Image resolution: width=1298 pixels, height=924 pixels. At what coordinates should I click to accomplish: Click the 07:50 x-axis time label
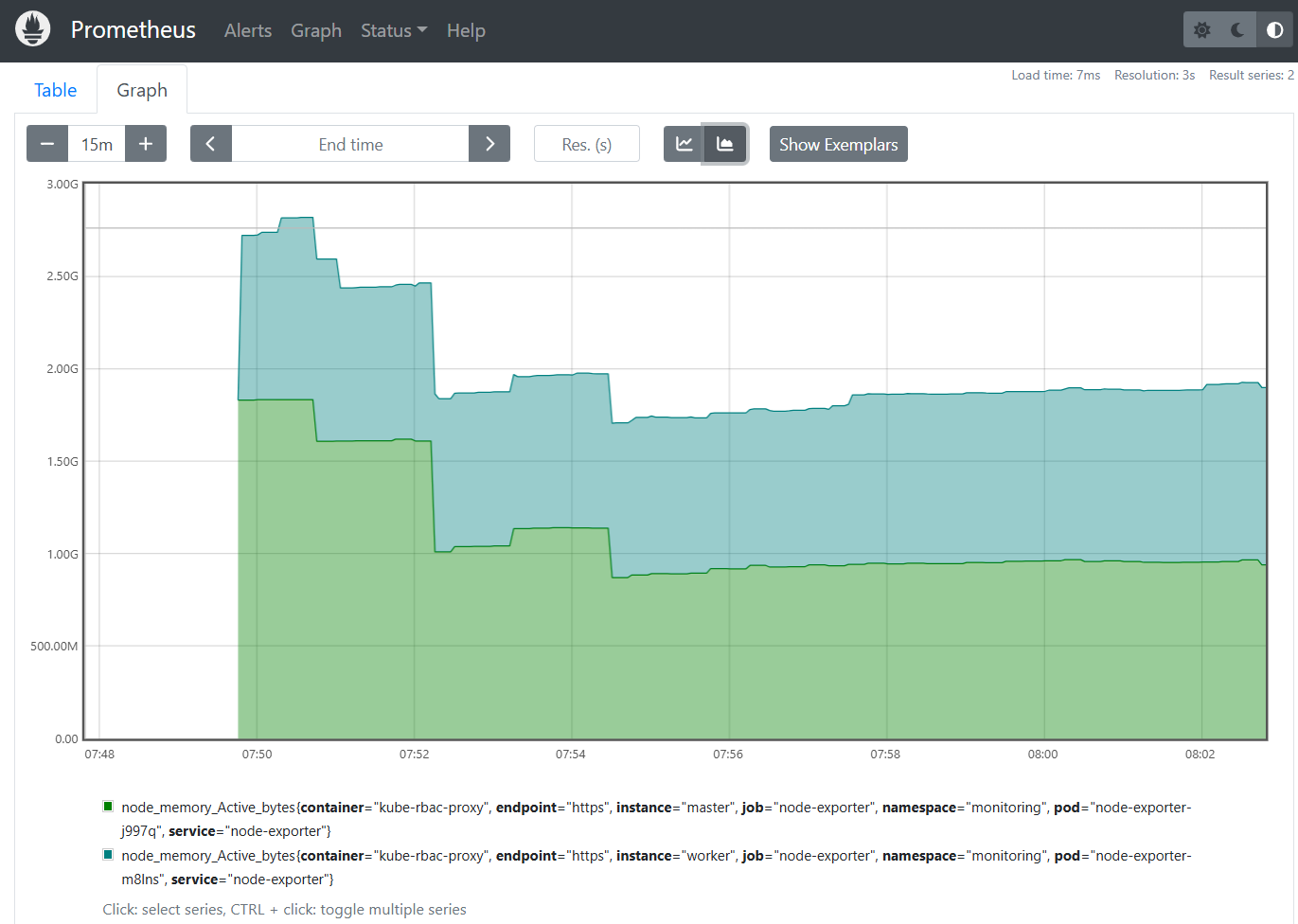click(x=257, y=755)
